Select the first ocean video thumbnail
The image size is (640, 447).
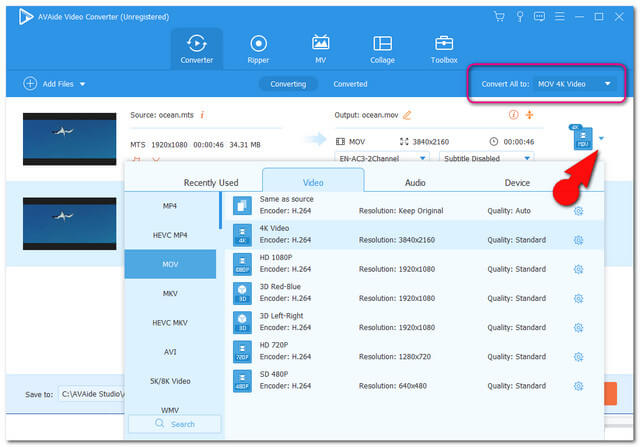coord(69,139)
